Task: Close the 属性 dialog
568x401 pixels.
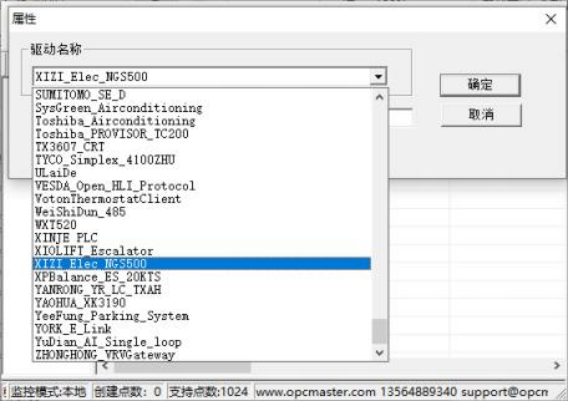Action: [551, 19]
